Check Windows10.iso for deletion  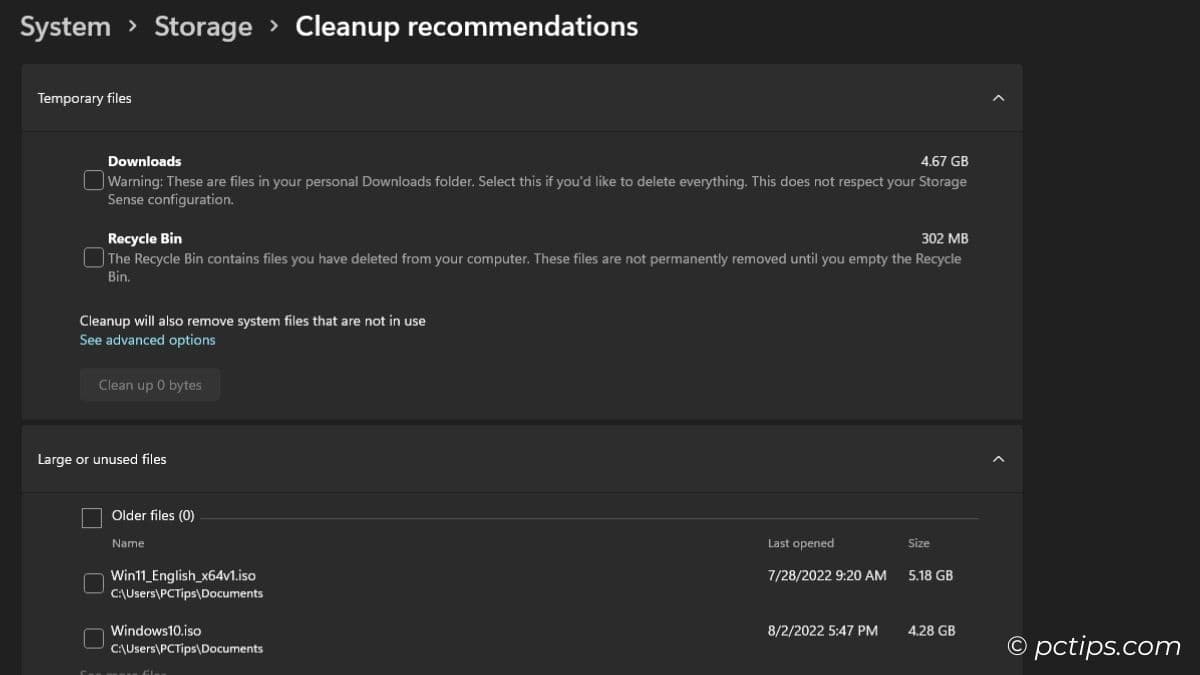pos(93,638)
